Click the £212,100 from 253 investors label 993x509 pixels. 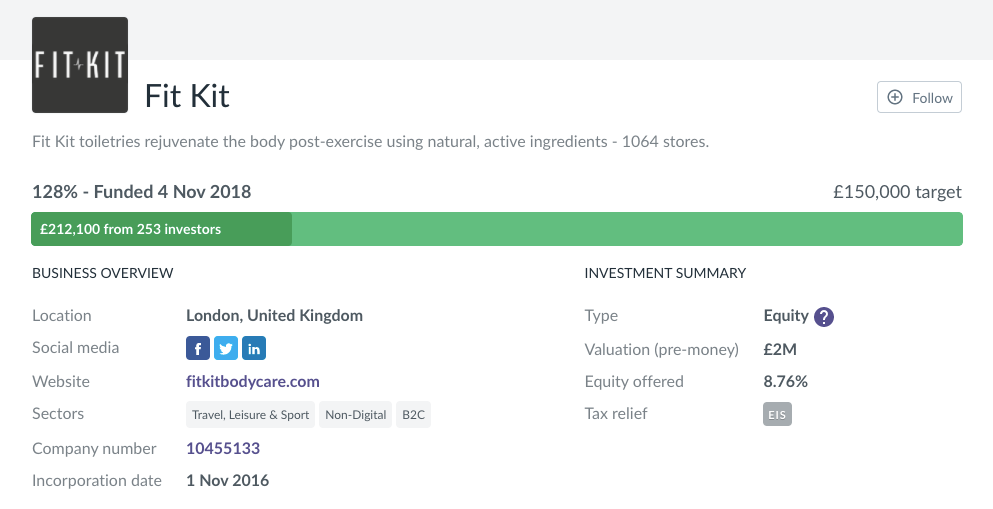click(x=130, y=229)
